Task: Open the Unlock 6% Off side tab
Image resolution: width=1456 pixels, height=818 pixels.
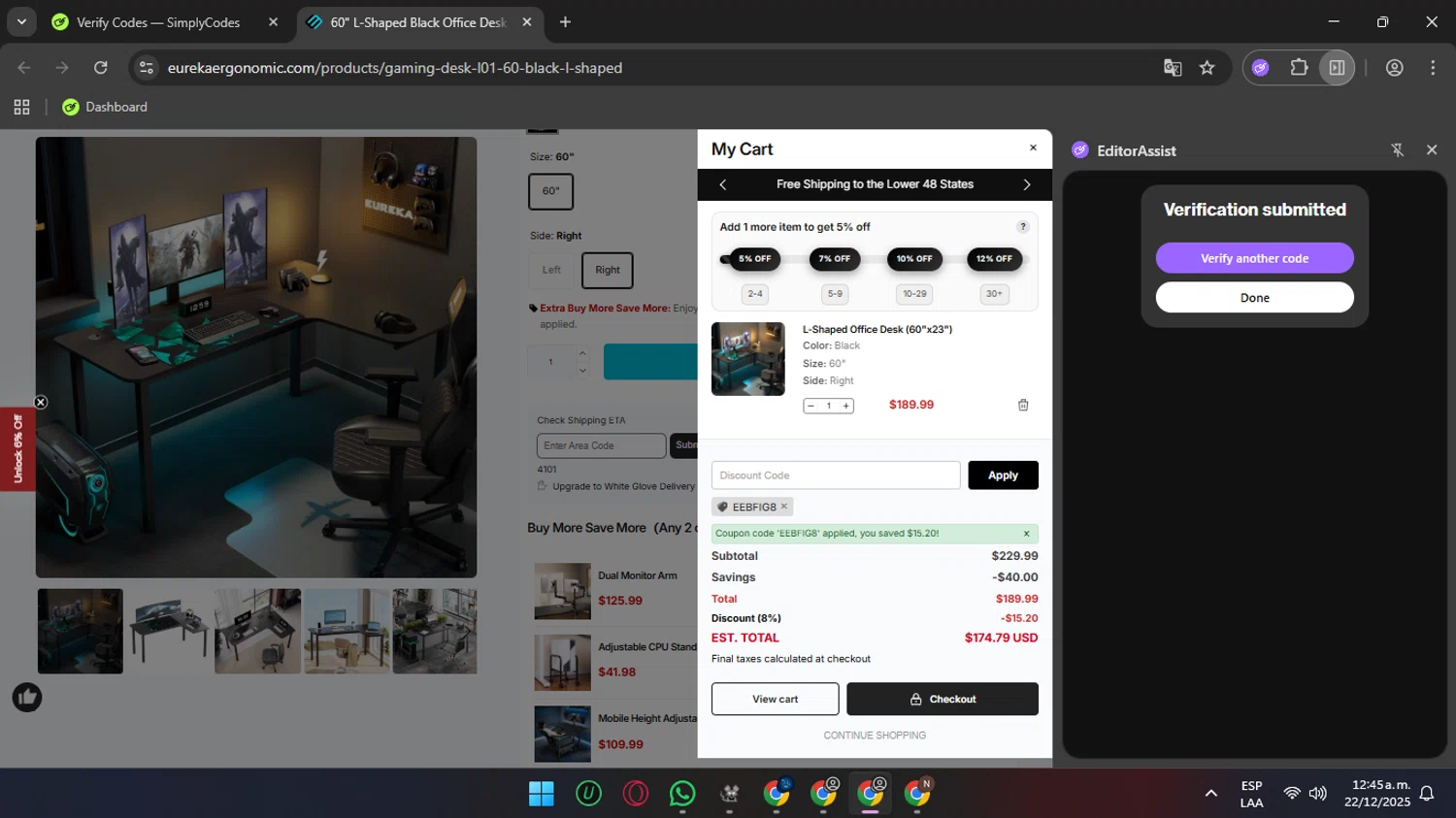Action: point(17,449)
